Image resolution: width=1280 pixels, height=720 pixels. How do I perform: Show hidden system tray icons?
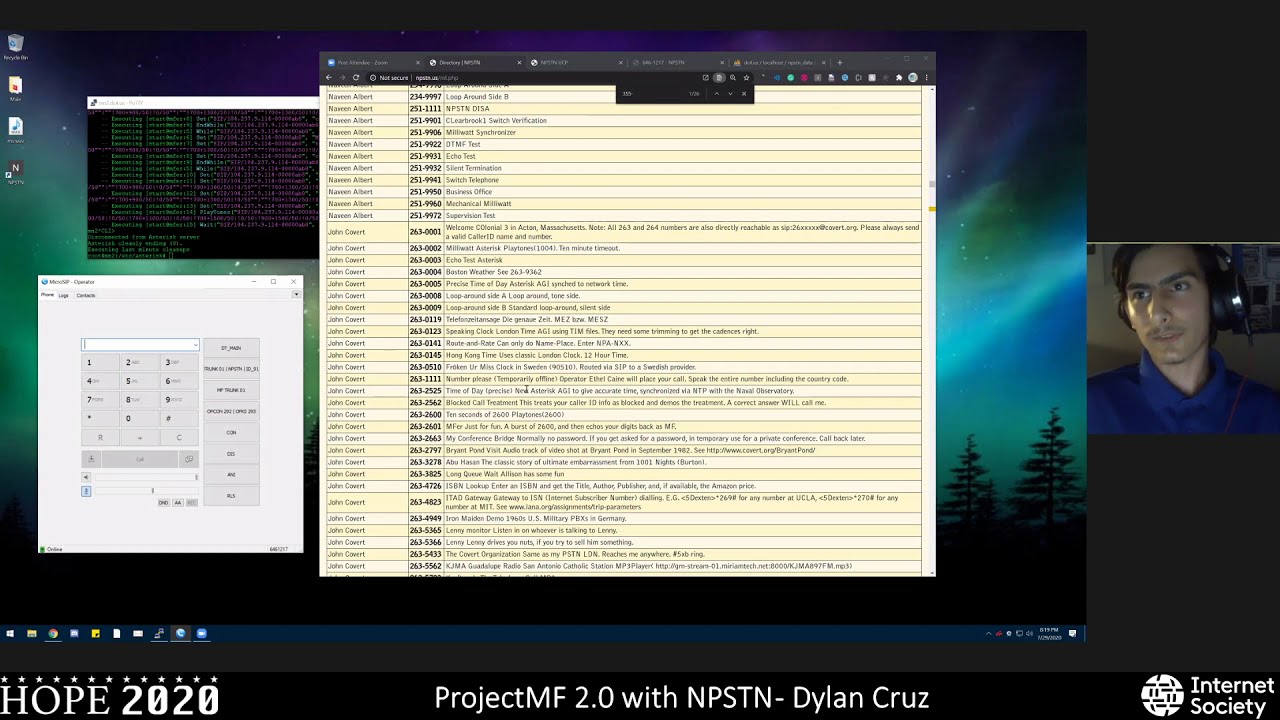[989, 633]
